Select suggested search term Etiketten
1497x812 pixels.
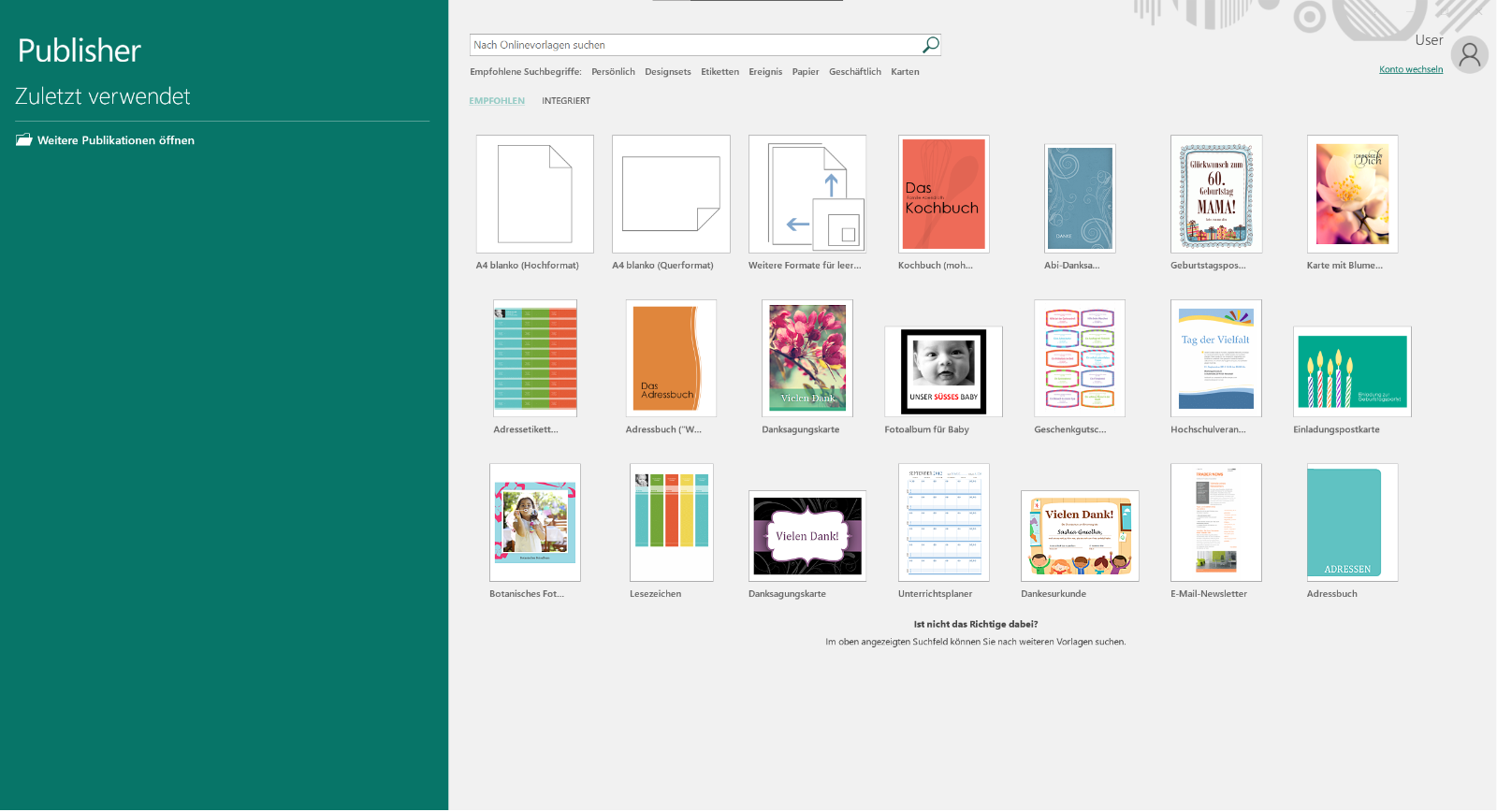click(x=719, y=72)
